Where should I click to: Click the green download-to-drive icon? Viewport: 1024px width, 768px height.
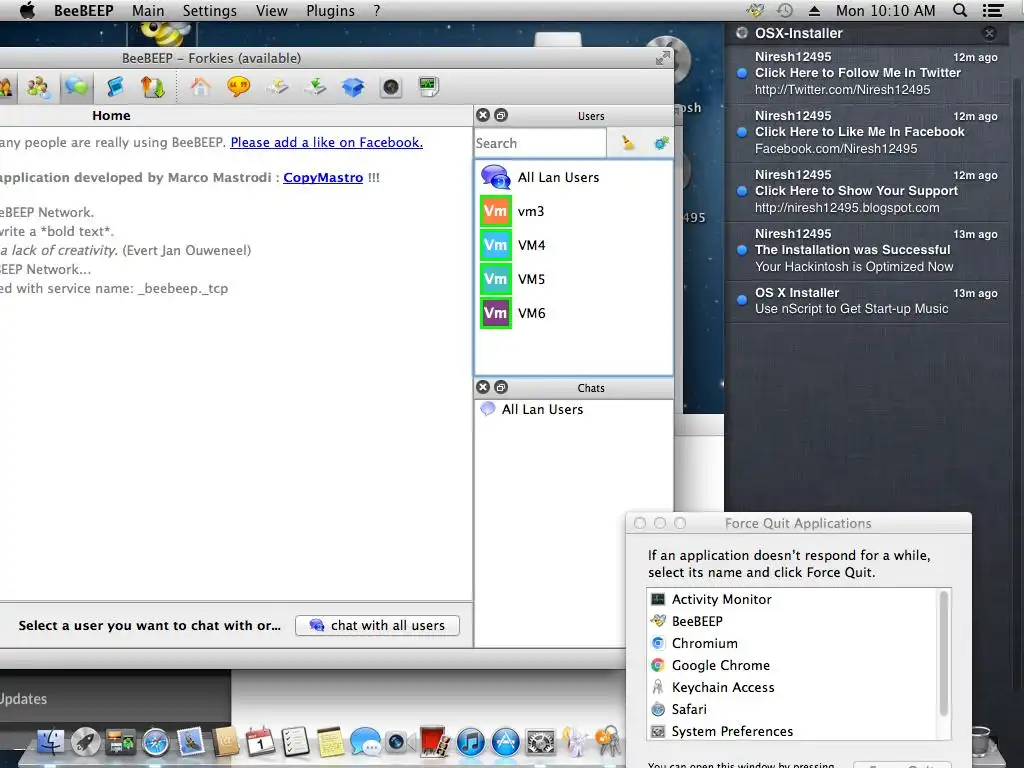pos(315,87)
